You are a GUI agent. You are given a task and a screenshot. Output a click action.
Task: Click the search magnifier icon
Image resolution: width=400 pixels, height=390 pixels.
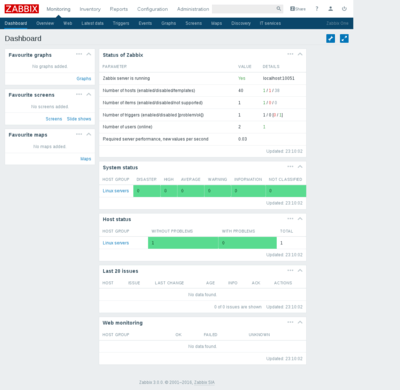[x=279, y=9]
